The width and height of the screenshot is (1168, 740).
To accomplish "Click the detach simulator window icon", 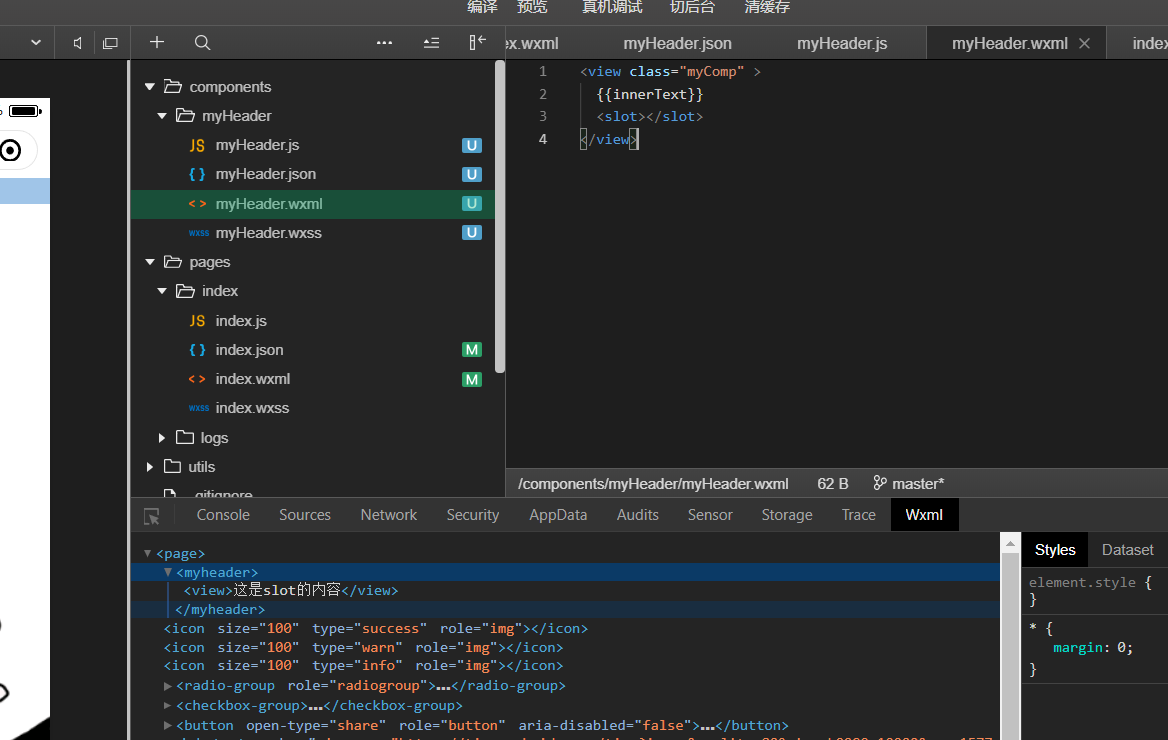I will 110,43.
